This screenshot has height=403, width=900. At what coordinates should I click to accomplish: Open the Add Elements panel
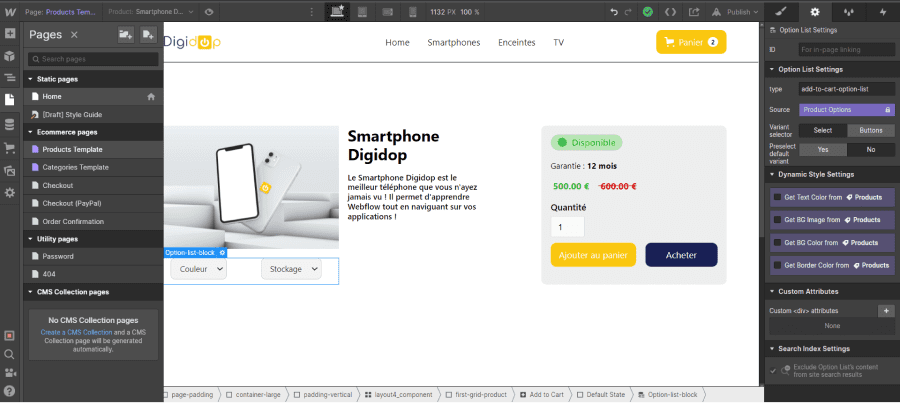[x=9, y=33]
